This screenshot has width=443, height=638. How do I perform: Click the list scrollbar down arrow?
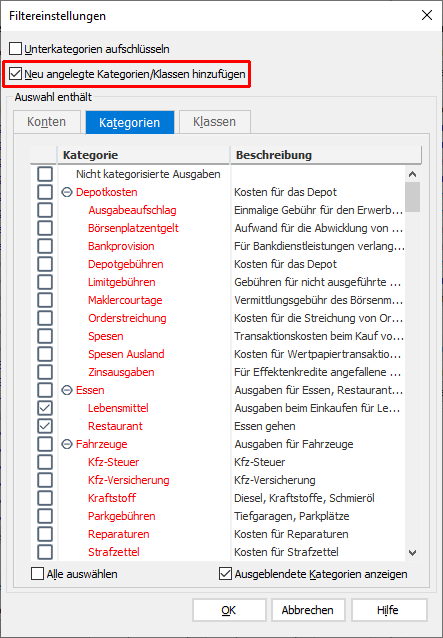412,553
